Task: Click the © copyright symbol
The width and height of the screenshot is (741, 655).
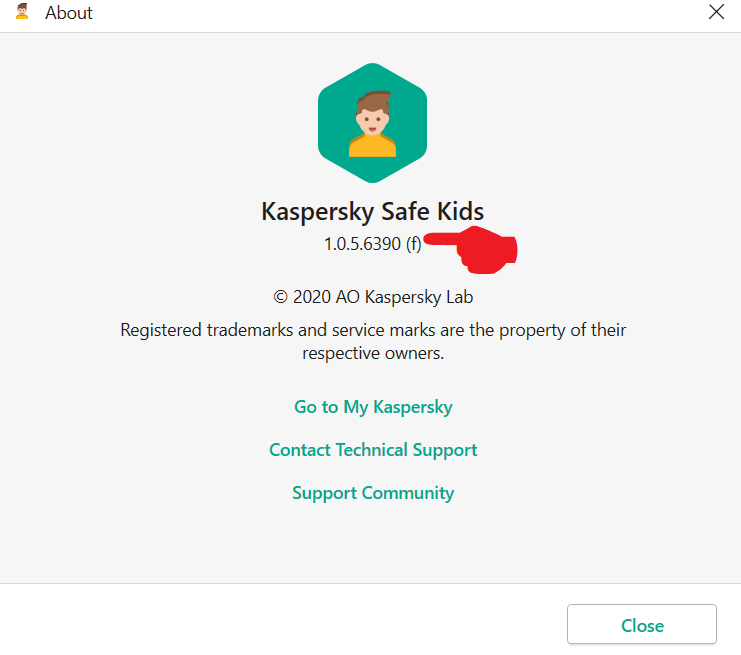Action: (x=280, y=297)
